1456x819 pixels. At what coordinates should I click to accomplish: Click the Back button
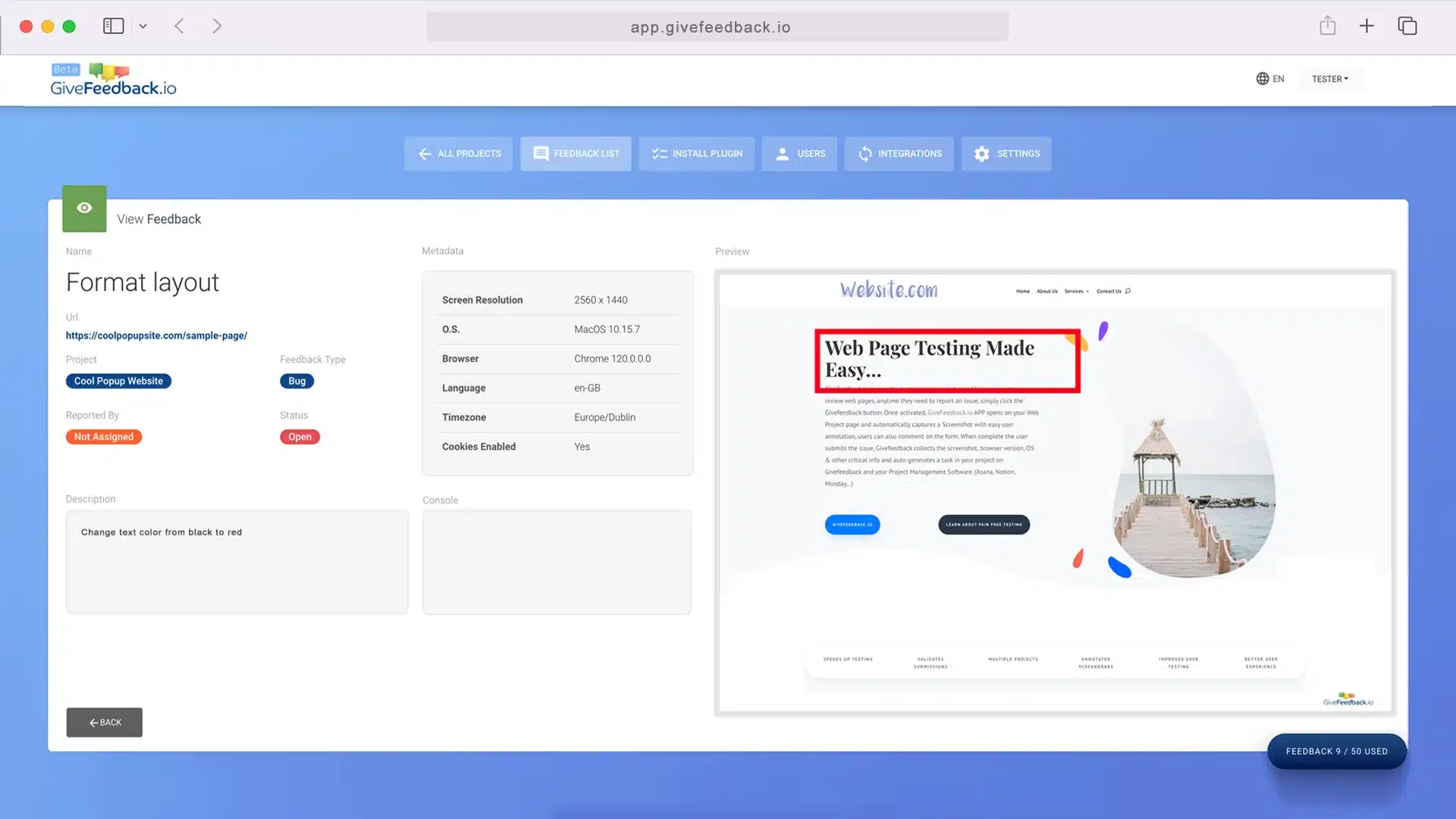(104, 722)
